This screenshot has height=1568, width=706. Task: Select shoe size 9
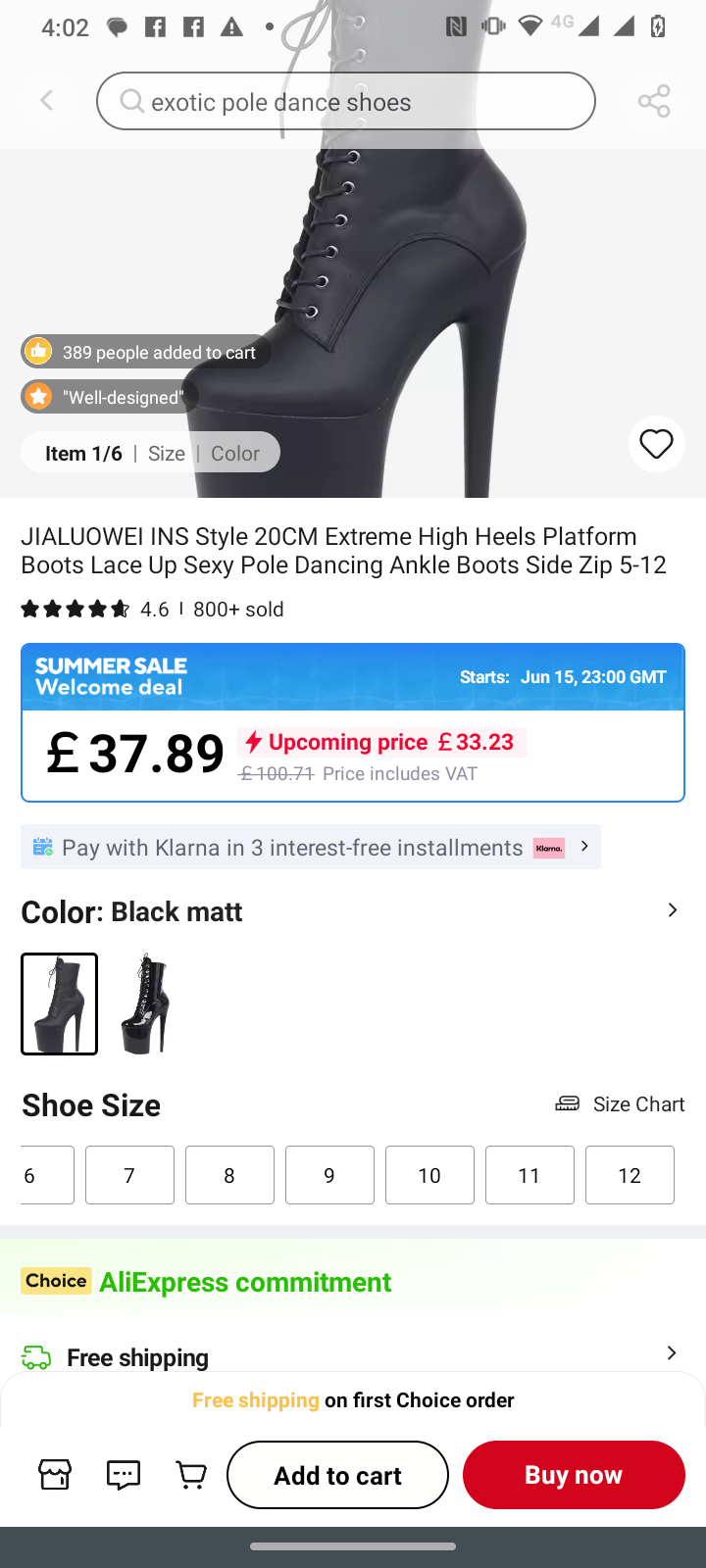[329, 1175]
